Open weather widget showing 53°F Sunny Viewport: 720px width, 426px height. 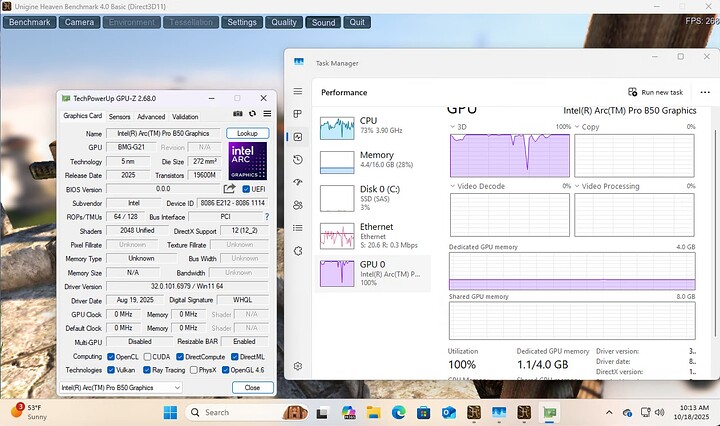[29, 412]
